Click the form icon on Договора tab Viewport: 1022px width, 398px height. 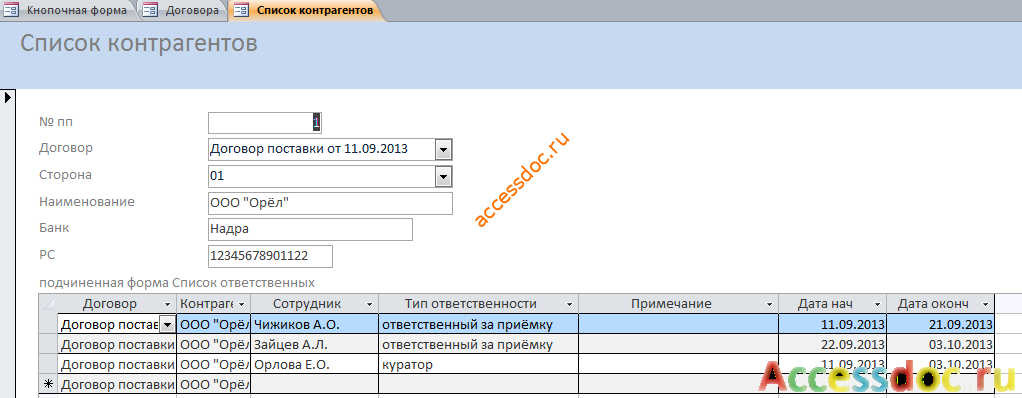click(151, 10)
